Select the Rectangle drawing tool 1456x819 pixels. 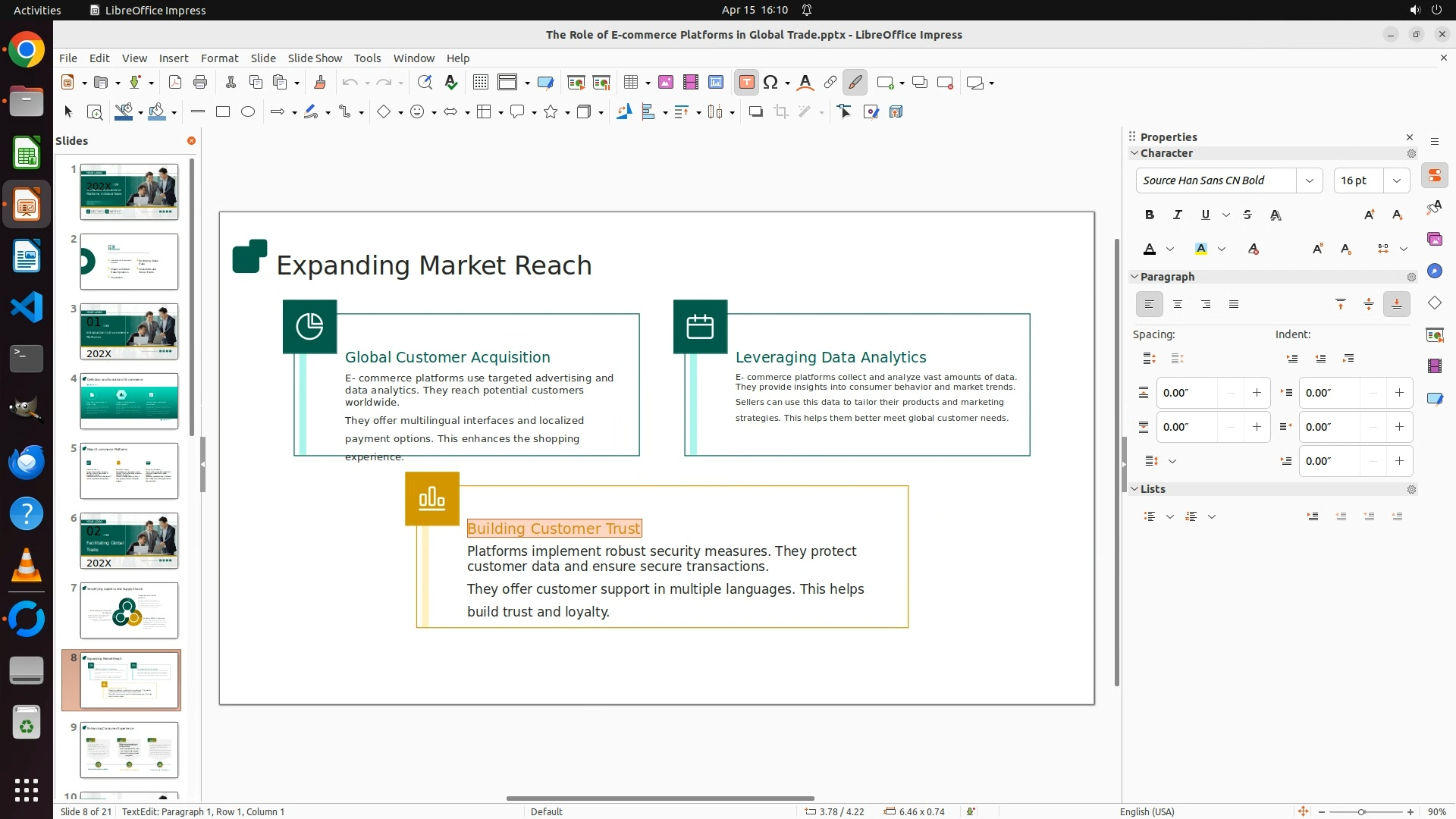(223, 112)
